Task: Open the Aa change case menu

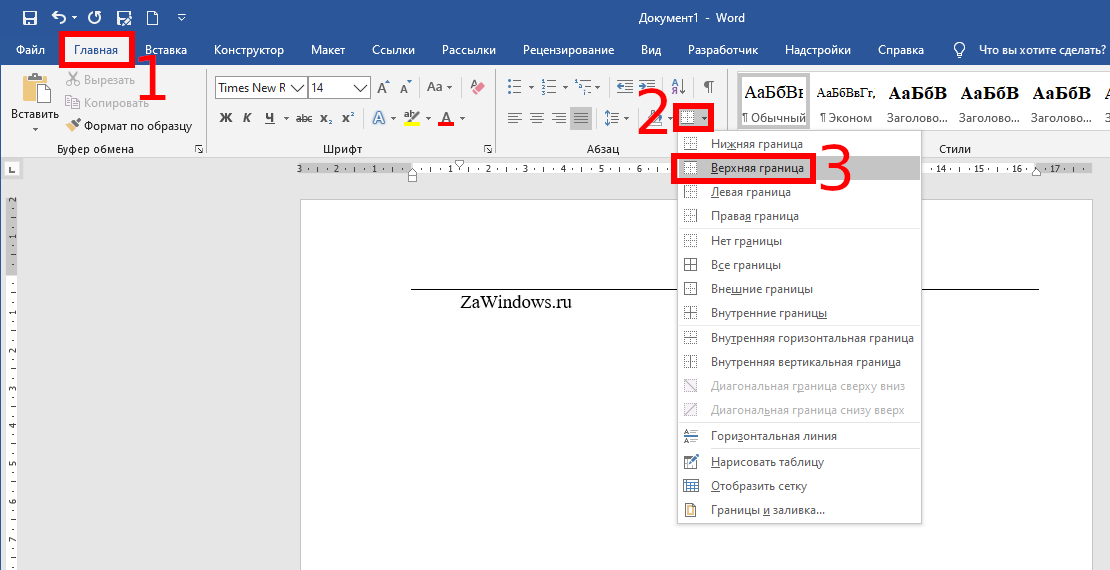Action: 439,87
